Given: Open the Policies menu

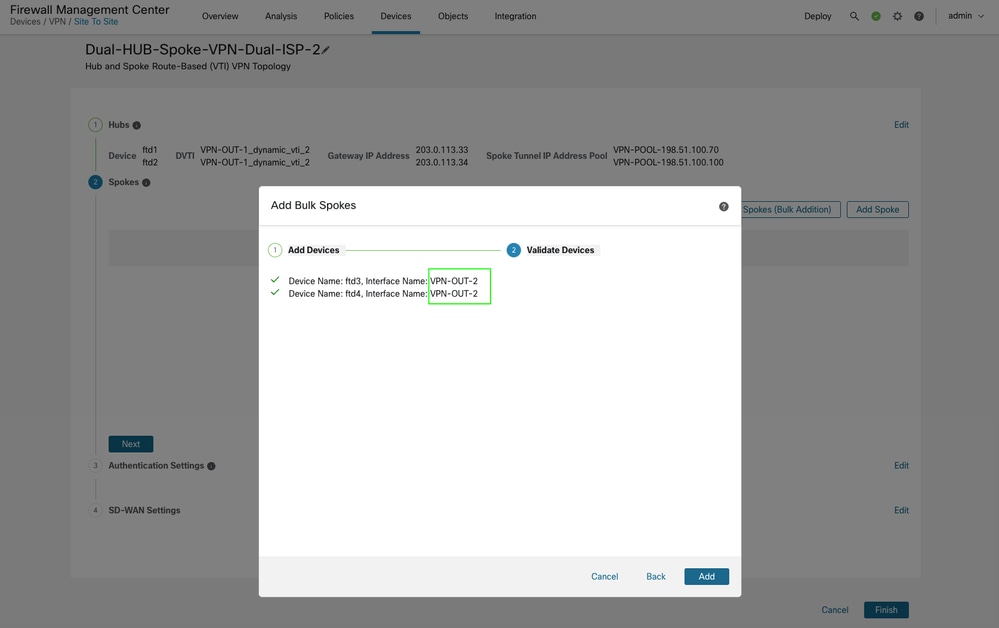Looking at the screenshot, I should [338, 16].
